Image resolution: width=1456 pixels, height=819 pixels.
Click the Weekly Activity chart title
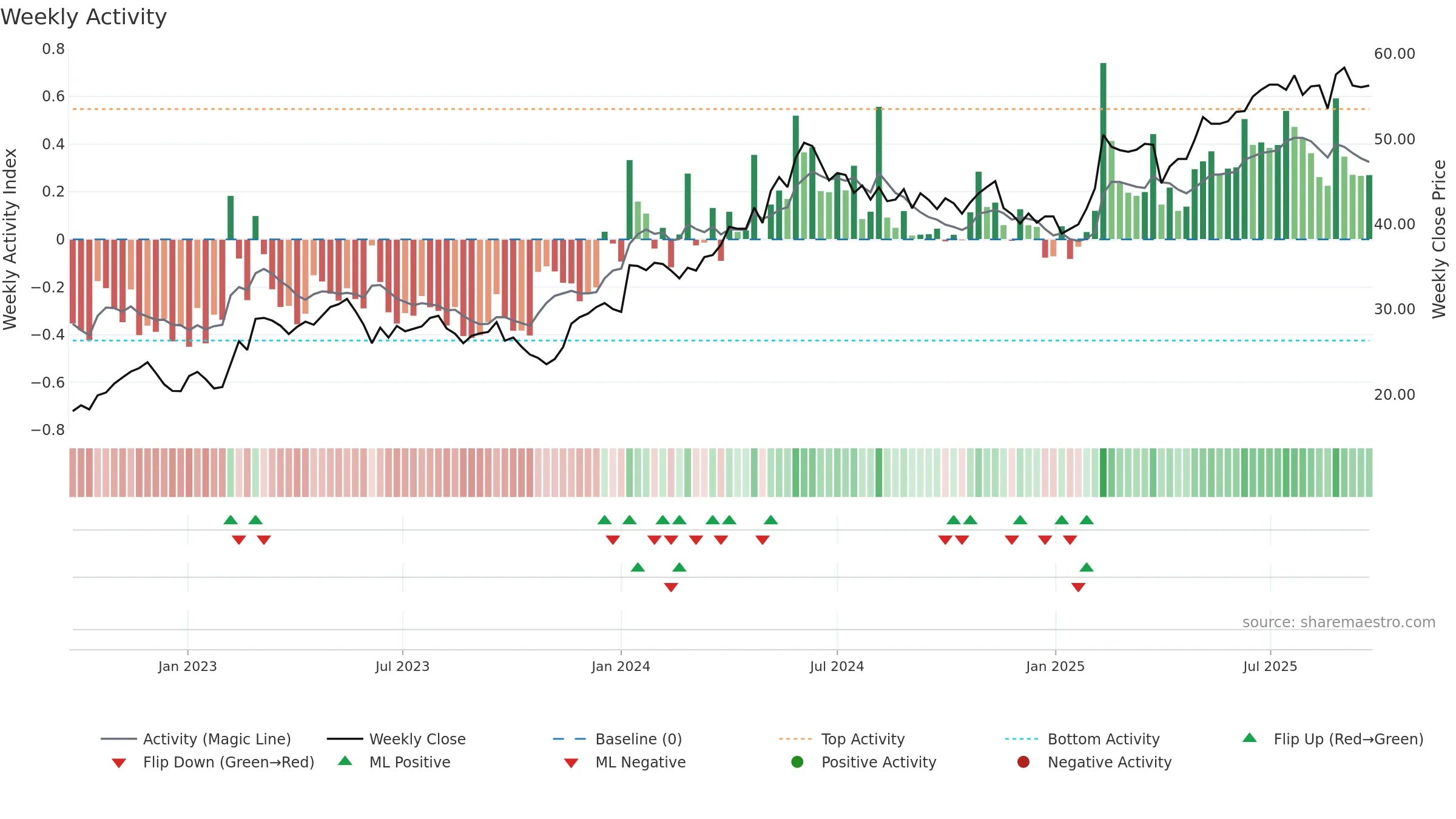[84, 17]
